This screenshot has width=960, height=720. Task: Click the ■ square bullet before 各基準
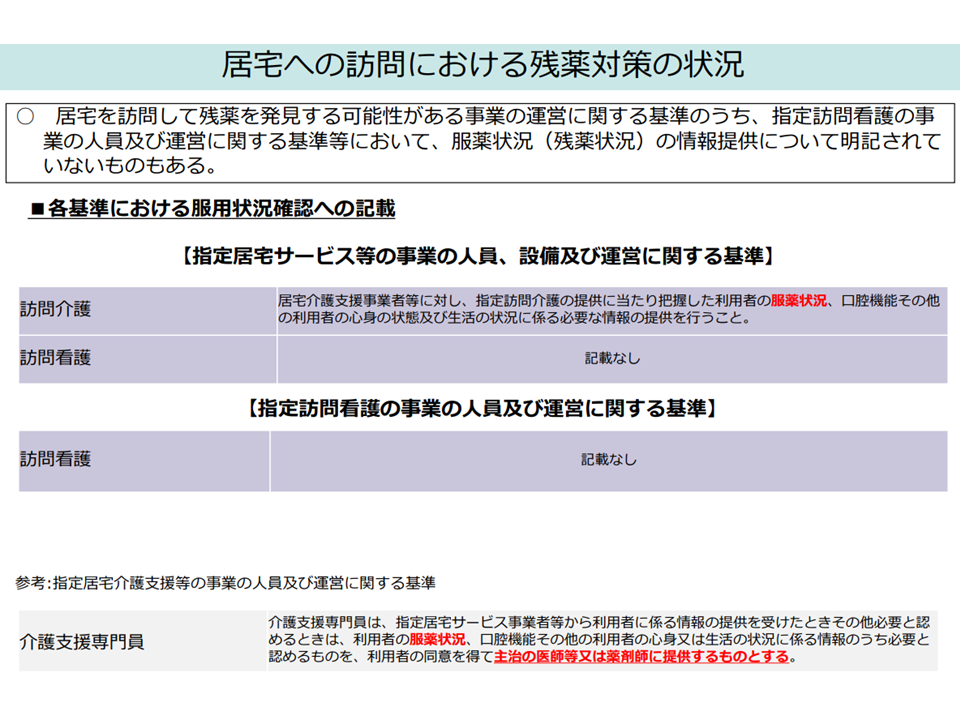click(x=37, y=209)
